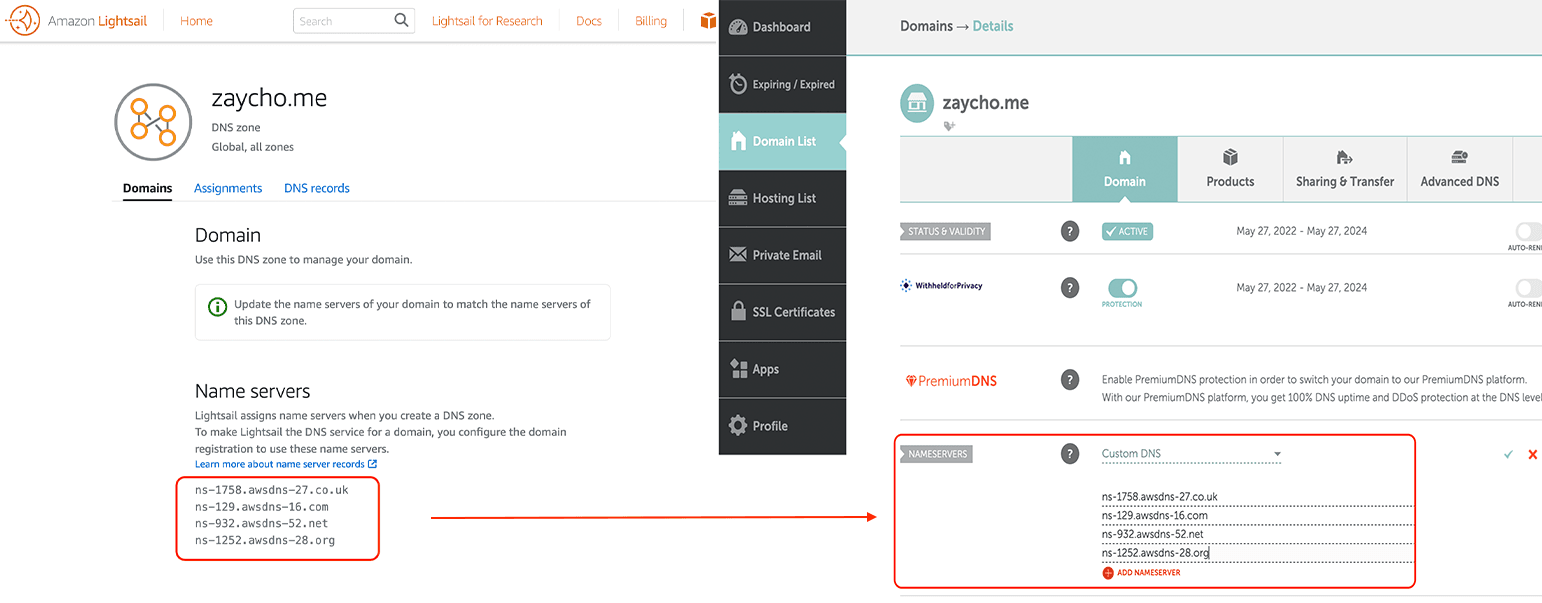
Task: Click ns-1758.awsdns-27.co.uk in Lightsail name servers
Action: (x=272, y=490)
